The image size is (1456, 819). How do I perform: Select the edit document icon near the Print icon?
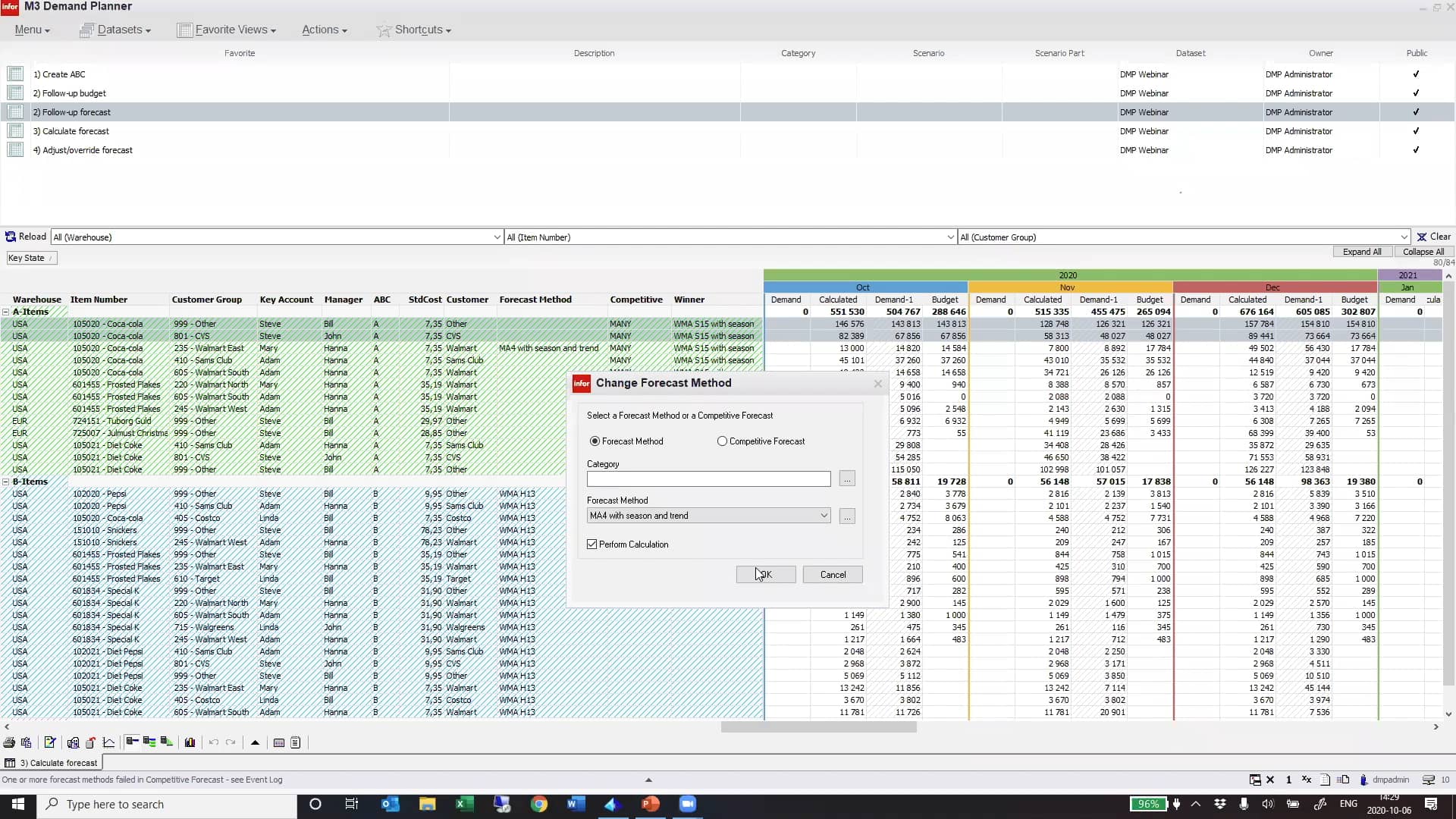pos(50,743)
